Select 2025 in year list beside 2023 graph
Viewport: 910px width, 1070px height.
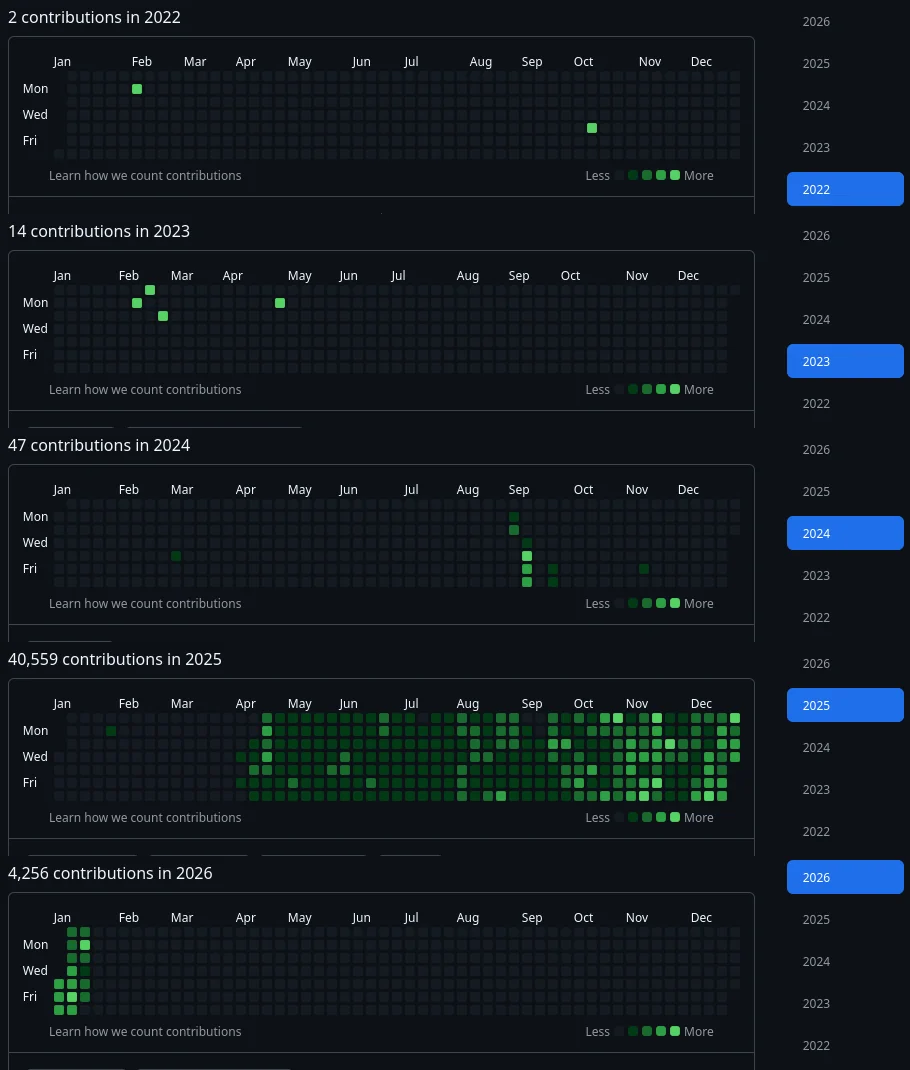coord(816,278)
